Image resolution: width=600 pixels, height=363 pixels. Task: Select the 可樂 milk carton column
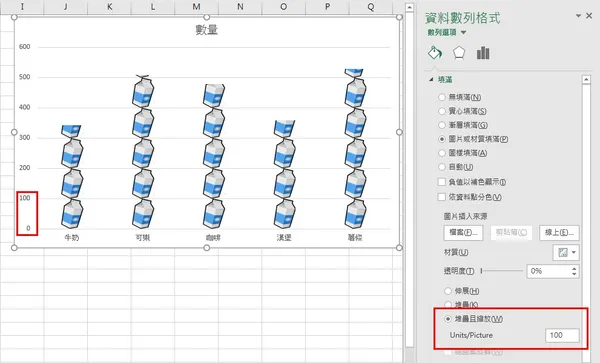tap(143, 152)
